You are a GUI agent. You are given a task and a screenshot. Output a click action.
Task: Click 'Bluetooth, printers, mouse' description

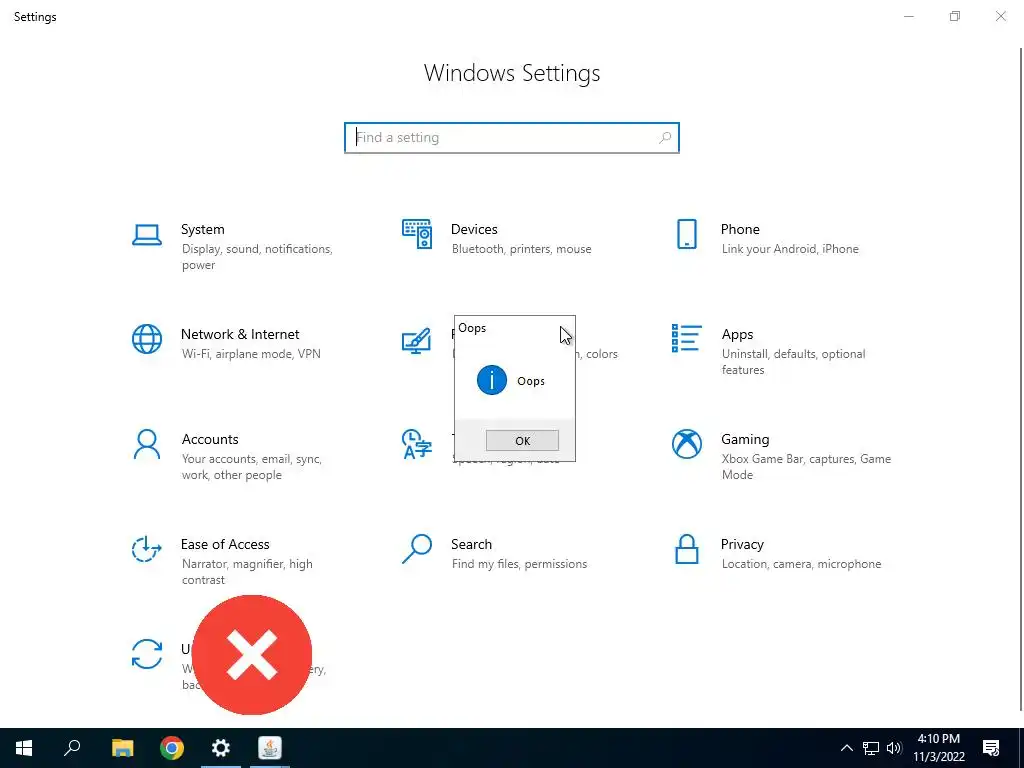click(521, 249)
